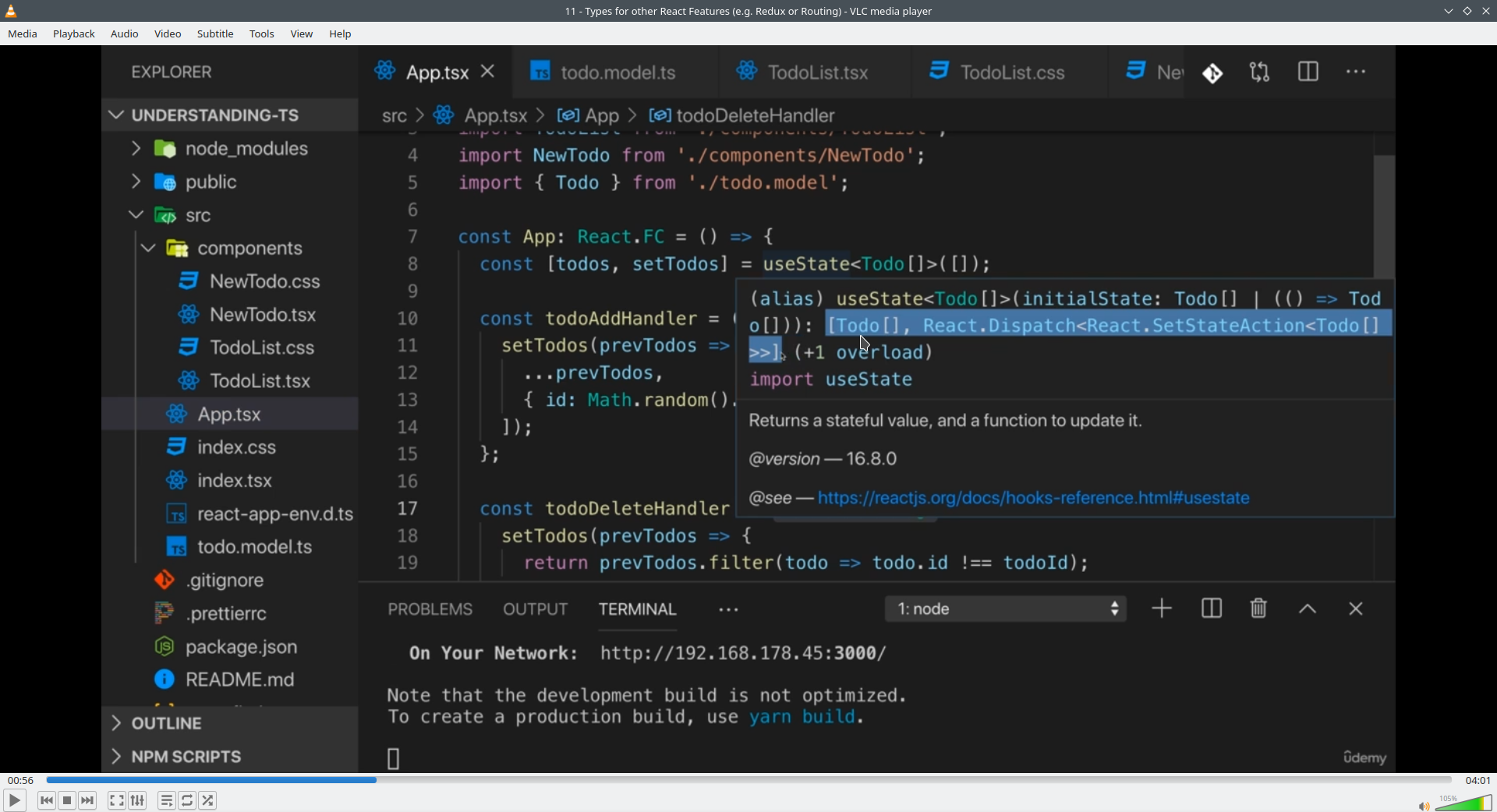Mute audio using the speaker icon
Screen dimensions: 1497x812
coord(1424,806)
